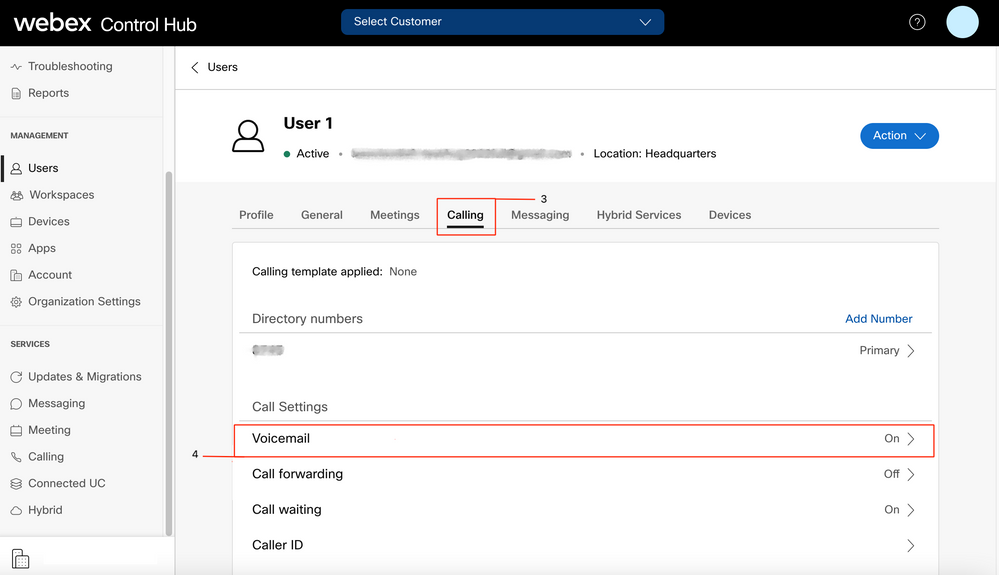Switch to the Devices tab

tap(730, 215)
